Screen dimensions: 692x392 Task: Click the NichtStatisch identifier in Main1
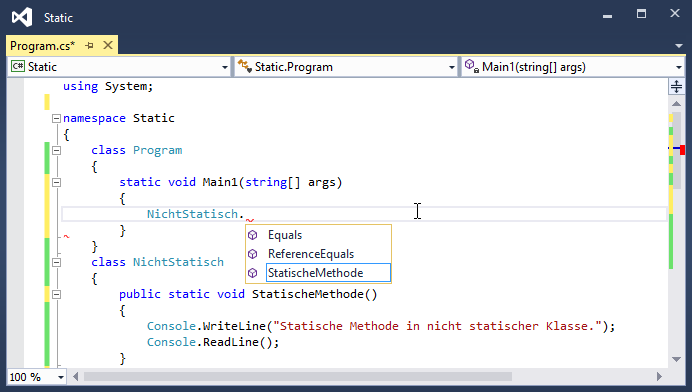tap(192, 214)
